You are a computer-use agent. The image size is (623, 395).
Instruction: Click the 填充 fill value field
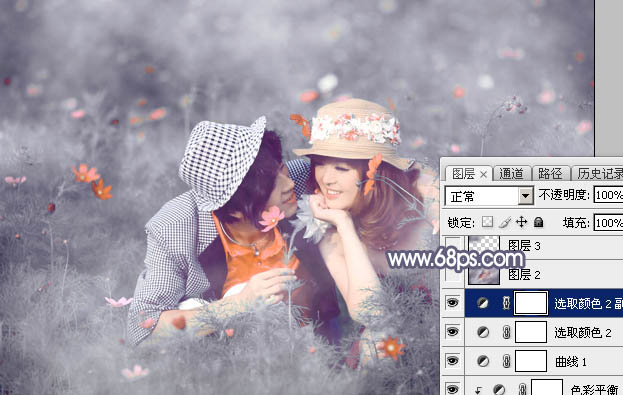tap(608, 223)
